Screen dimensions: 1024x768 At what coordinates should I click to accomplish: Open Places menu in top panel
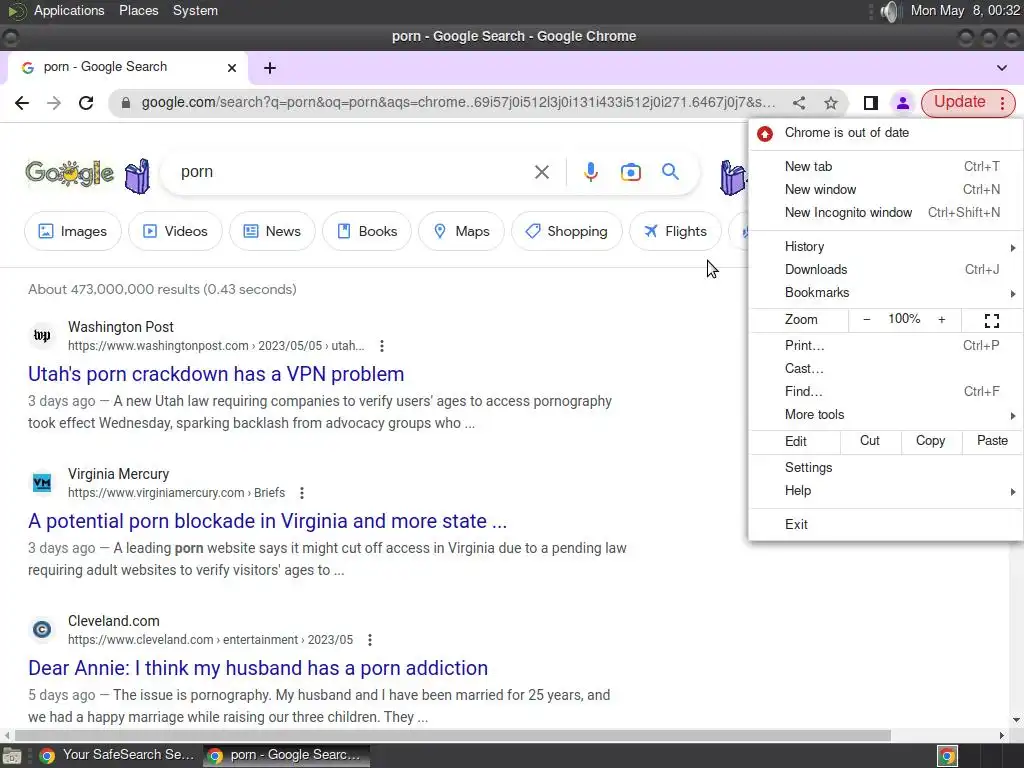138,11
